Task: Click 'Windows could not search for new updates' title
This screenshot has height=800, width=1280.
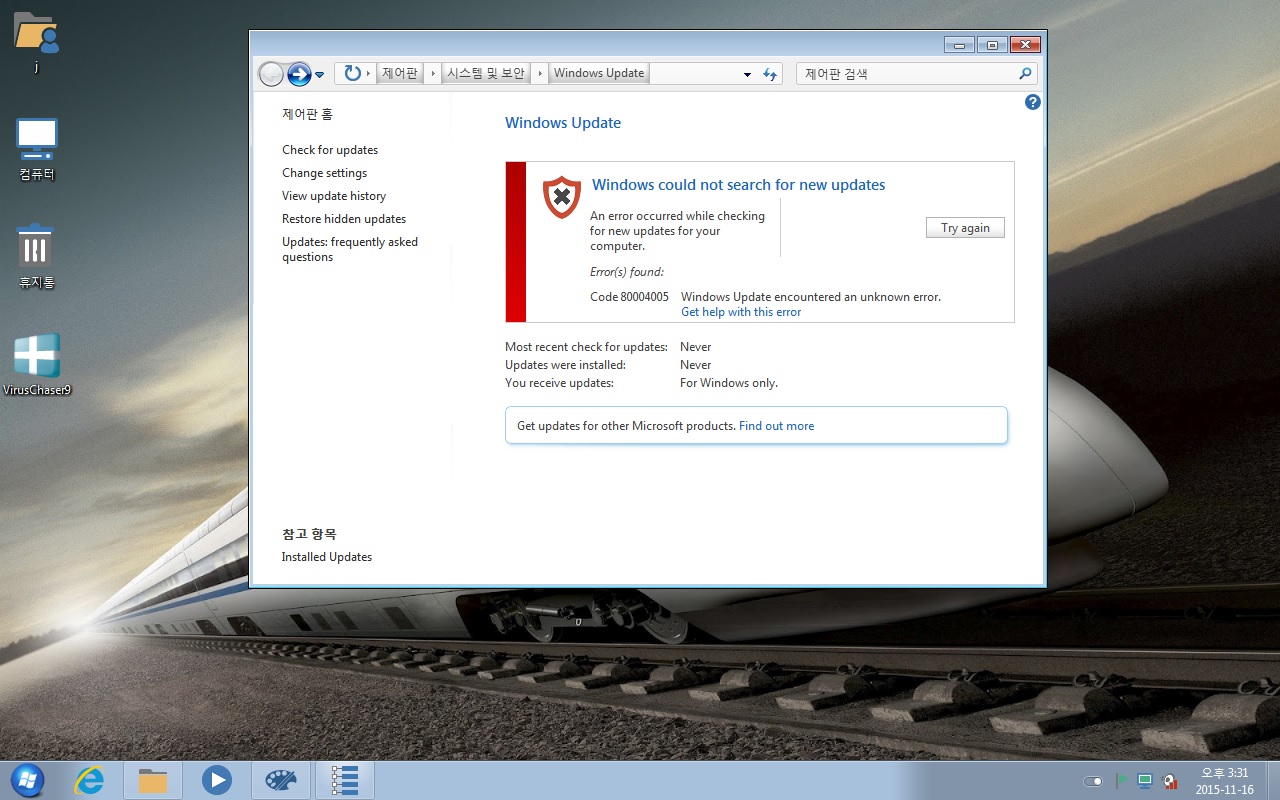Action: click(x=738, y=185)
